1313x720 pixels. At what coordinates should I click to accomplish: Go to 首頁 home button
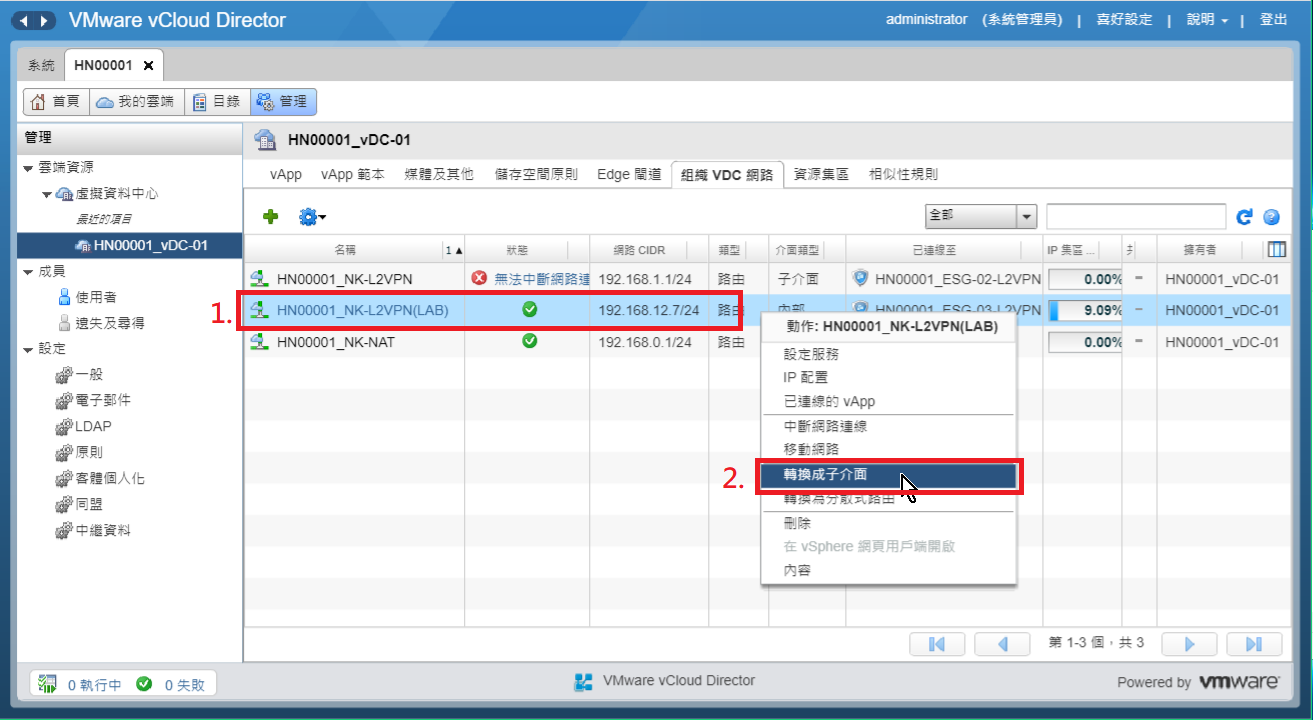56,102
